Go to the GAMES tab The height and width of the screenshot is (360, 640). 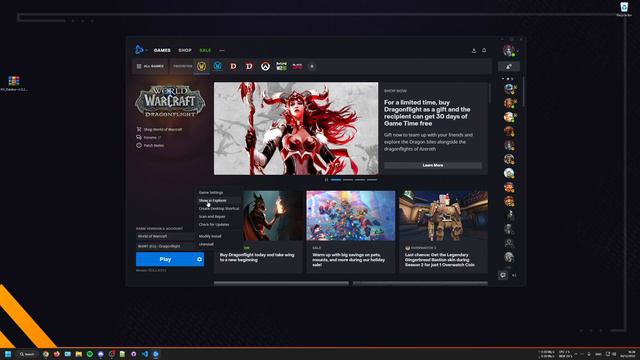[x=162, y=50]
